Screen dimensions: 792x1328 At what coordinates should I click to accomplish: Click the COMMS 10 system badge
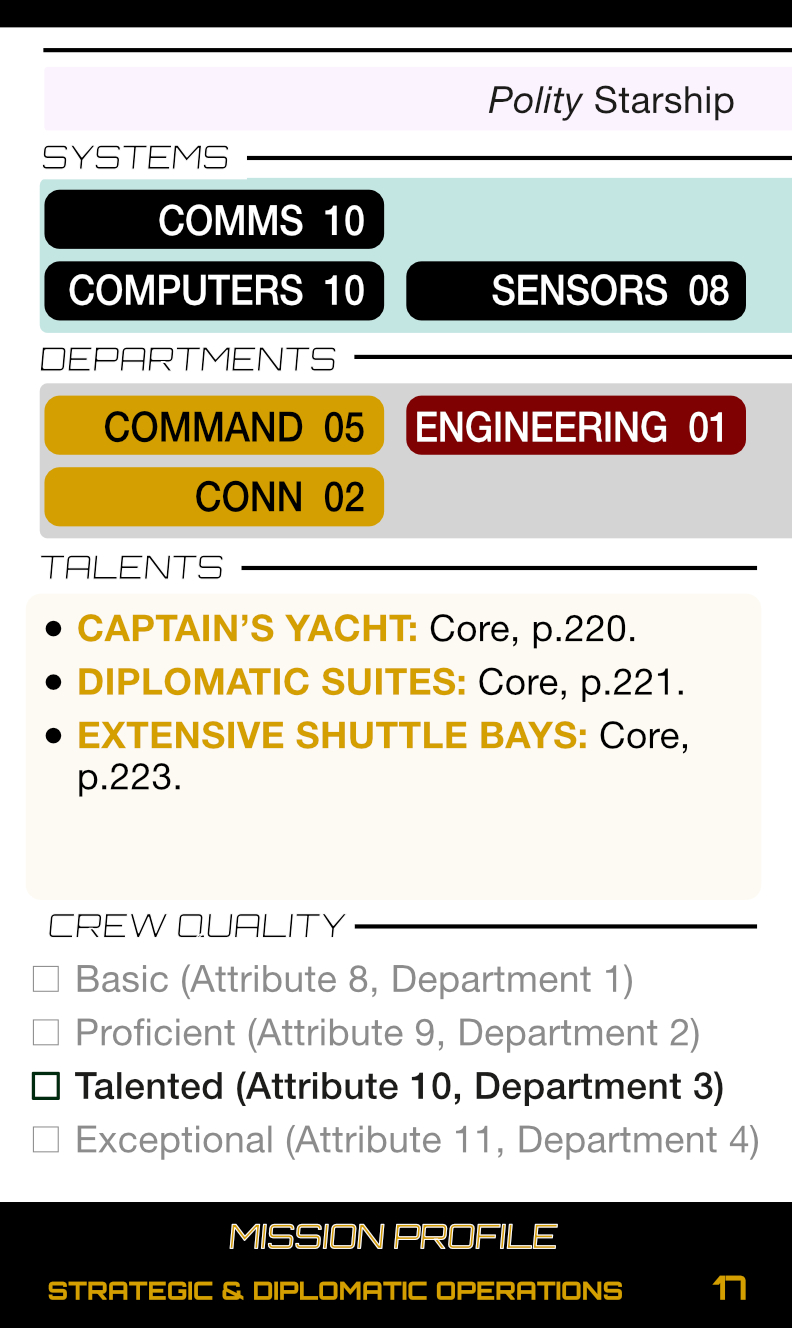(x=214, y=220)
